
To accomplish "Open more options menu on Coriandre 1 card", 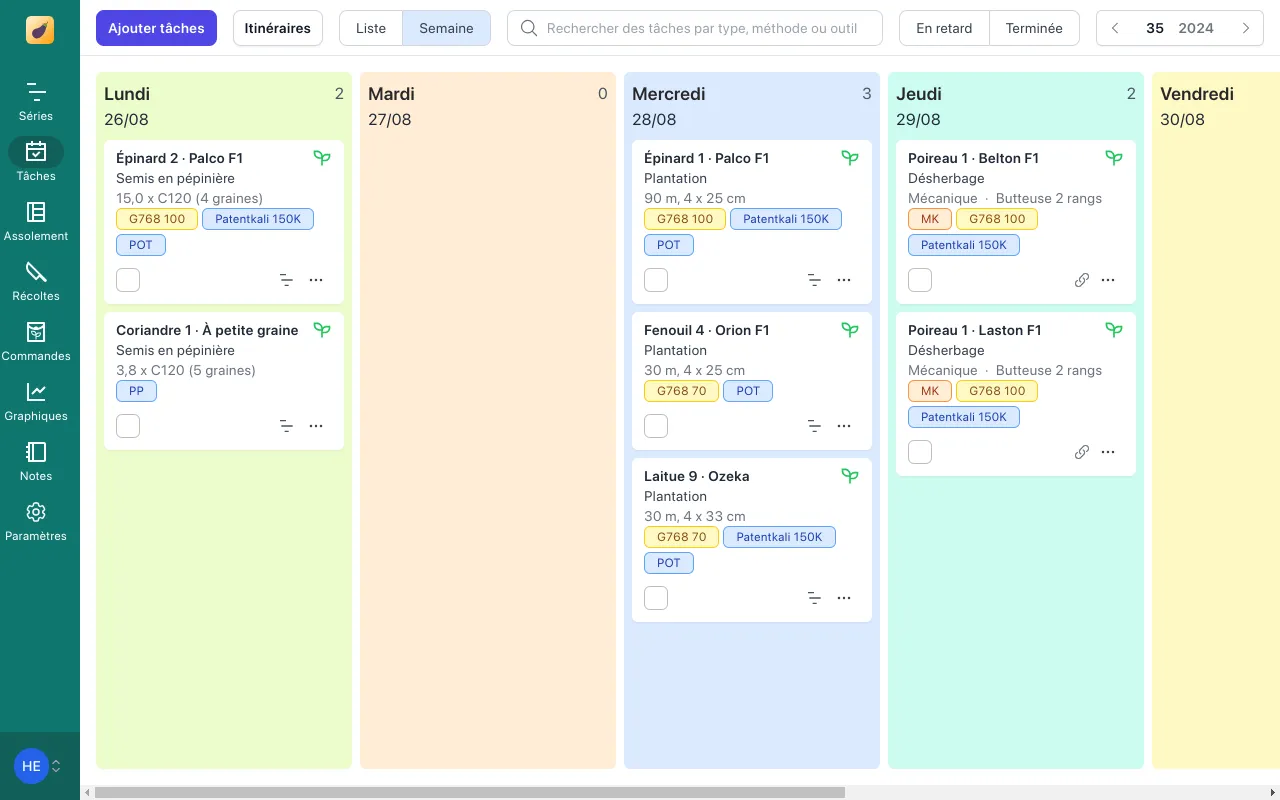I will (x=316, y=426).
